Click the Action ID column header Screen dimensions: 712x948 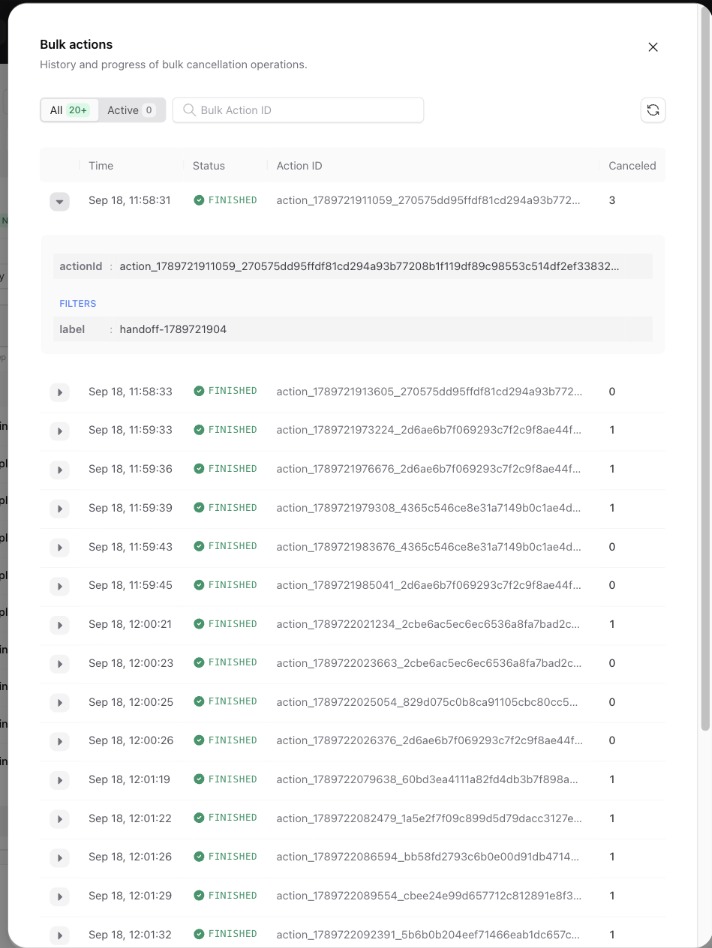coord(299,166)
